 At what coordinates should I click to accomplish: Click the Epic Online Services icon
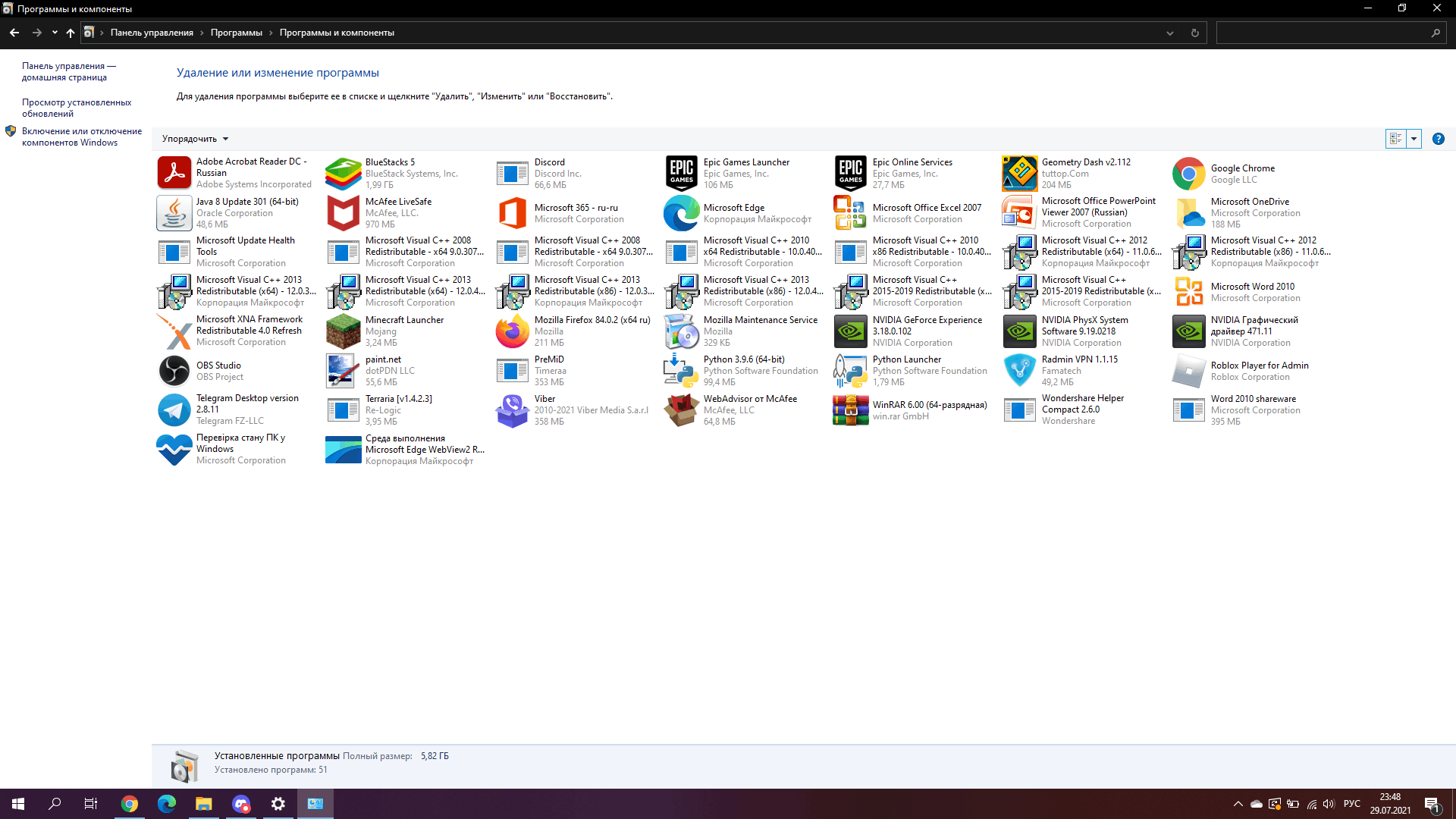coord(850,174)
